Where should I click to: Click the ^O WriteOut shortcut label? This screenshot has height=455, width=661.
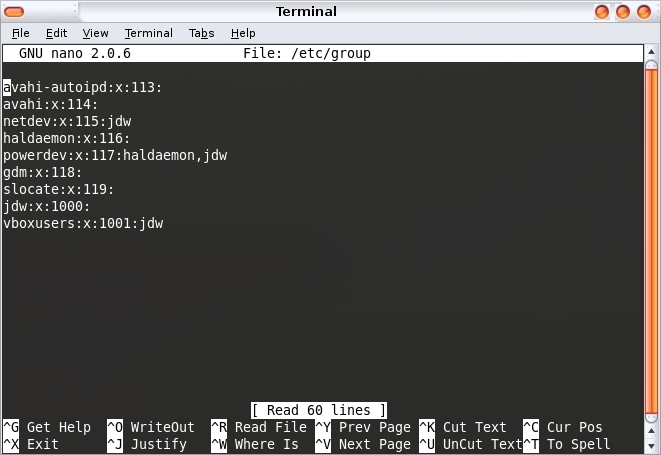coord(150,428)
